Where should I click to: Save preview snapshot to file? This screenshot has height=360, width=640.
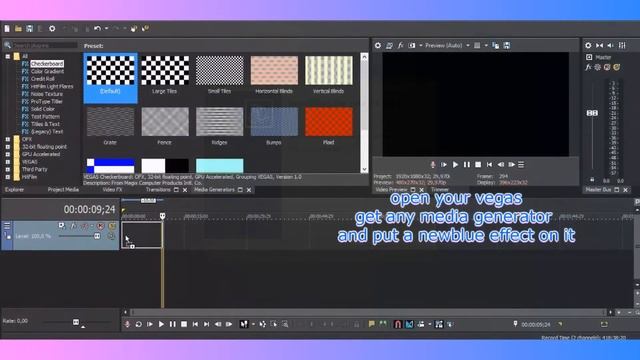[x=507, y=45]
